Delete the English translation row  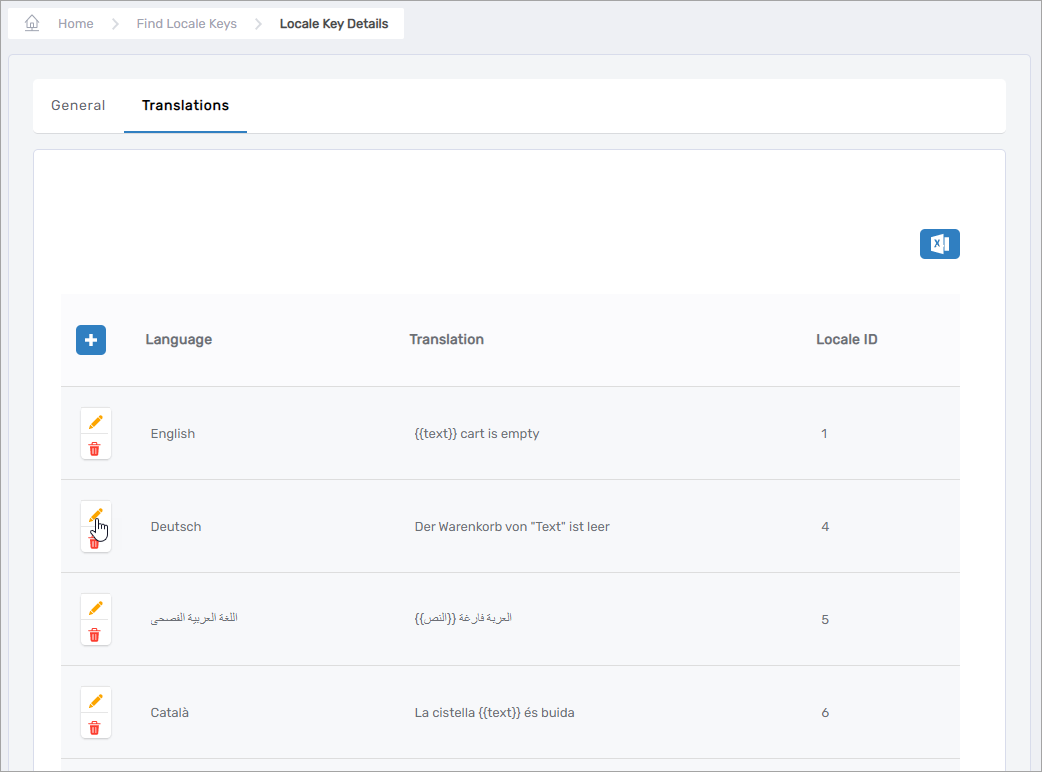pyautogui.click(x=95, y=448)
